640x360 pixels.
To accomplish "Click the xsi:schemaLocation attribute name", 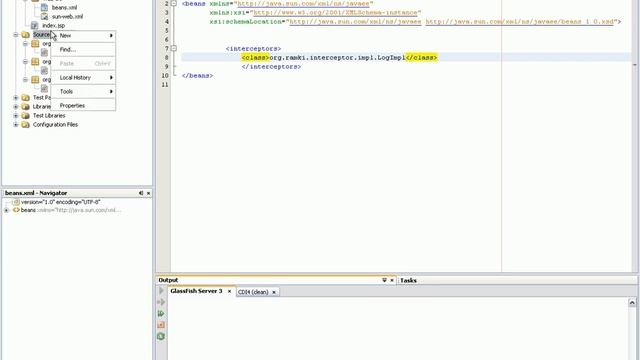I will point(246,22).
